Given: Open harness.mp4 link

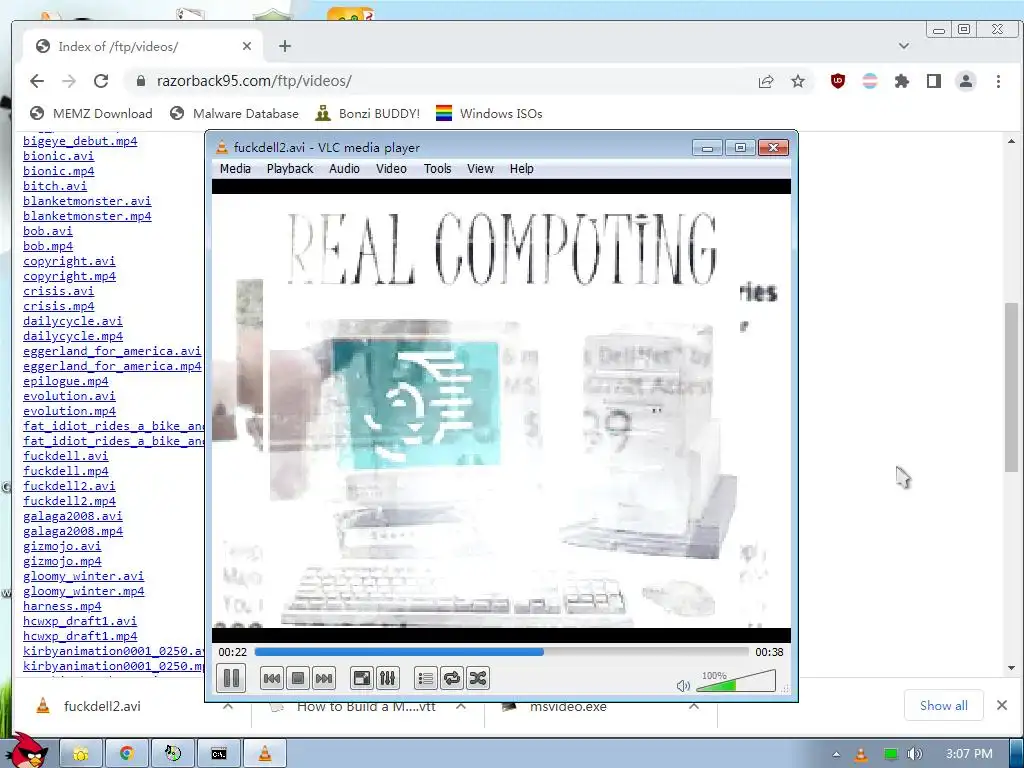Looking at the screenshot, I should tap(62, 606).
